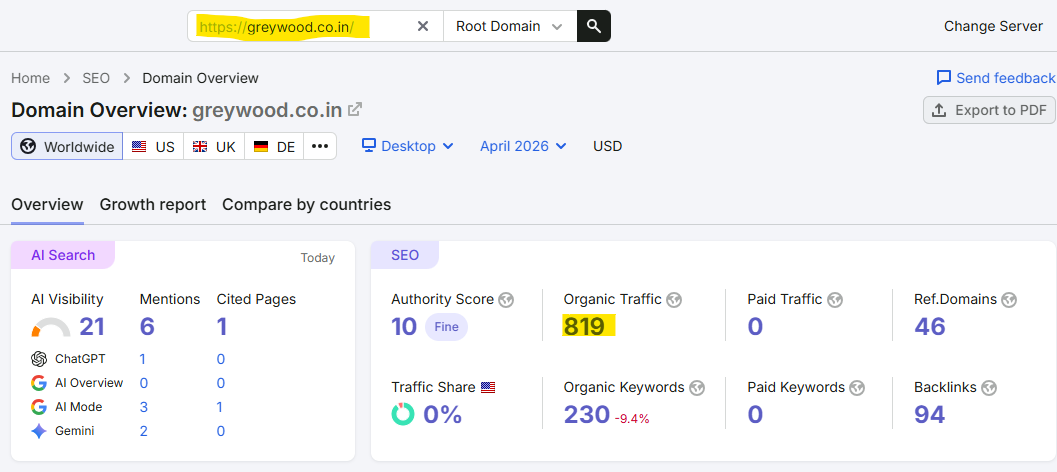1057x472 pixels.
Task: Click USD currency label
Action: (x=607, y=146)
